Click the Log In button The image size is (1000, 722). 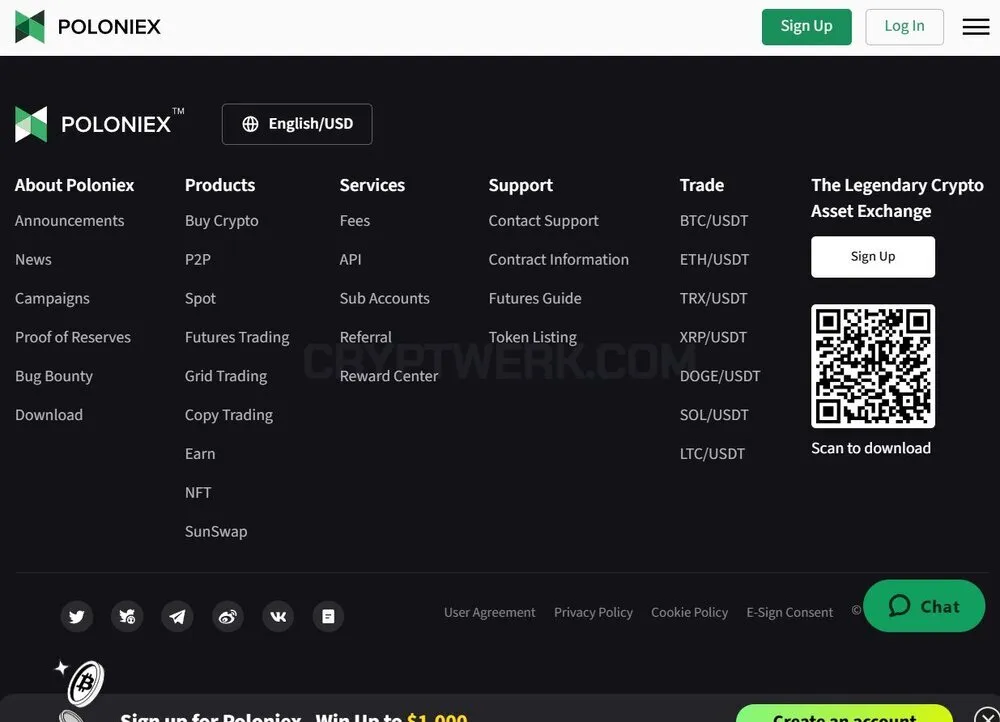[904, 27]
